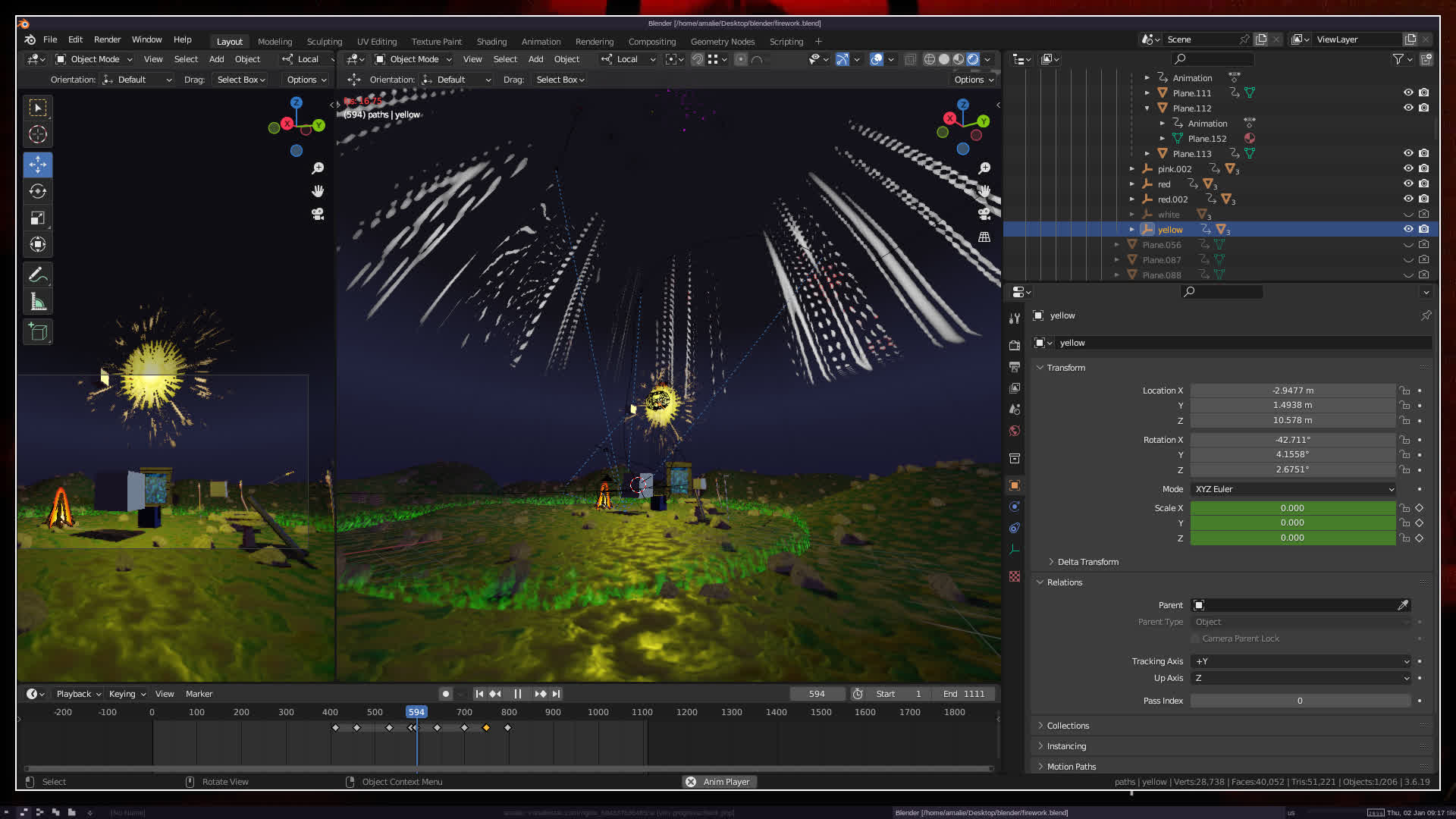
Task: Toggle visibility of pink.002 object
Action: coord(1408,168)
